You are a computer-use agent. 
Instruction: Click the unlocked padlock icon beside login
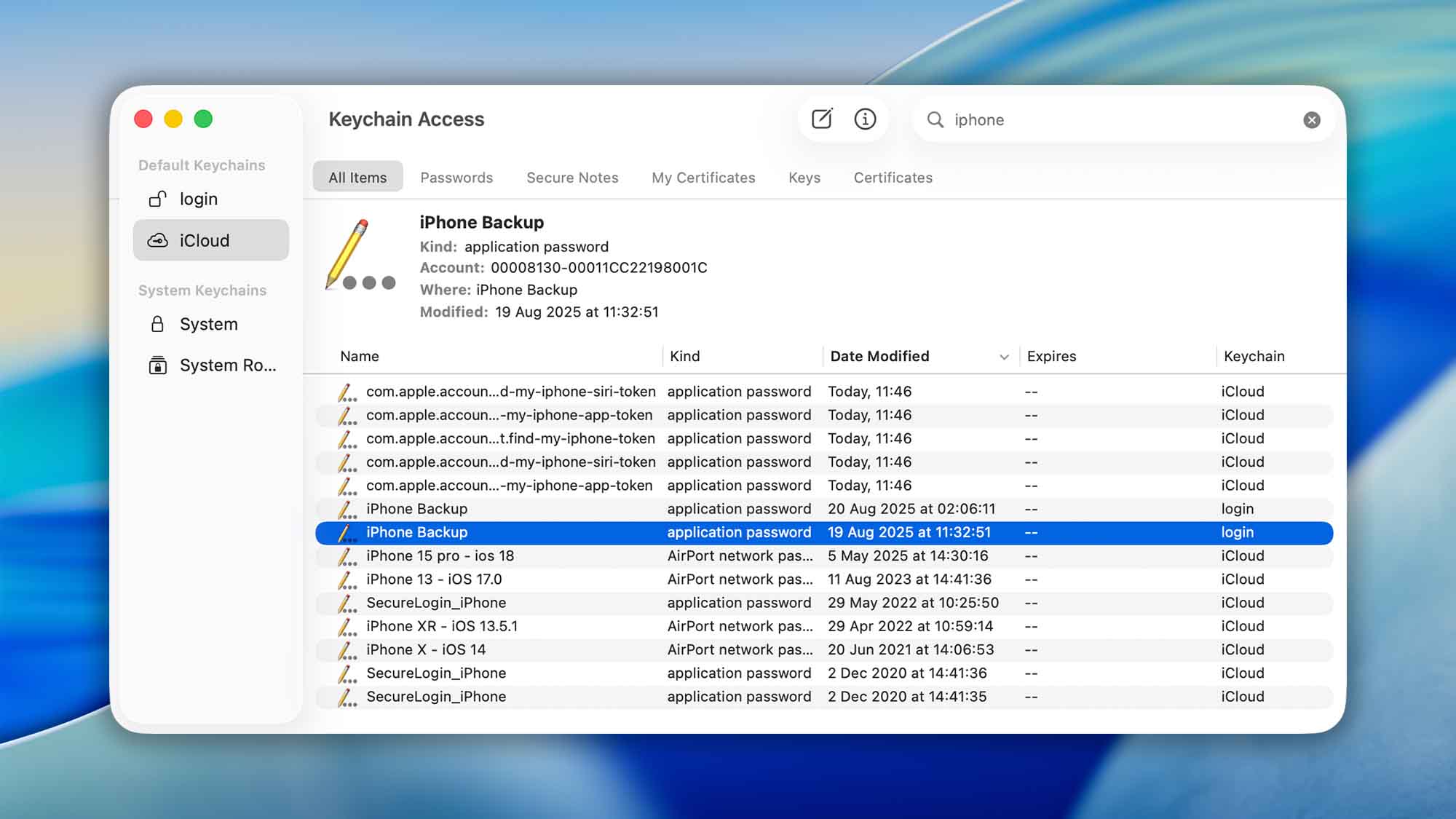157,199
